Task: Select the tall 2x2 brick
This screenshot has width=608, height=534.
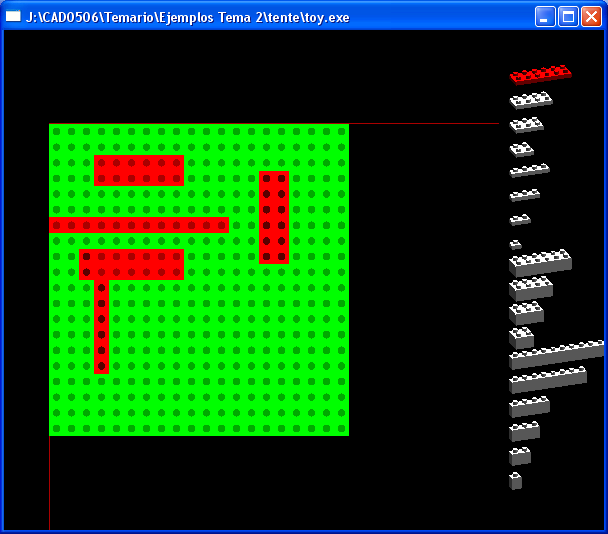Action: pyautogui.click(x=522, y=338)
